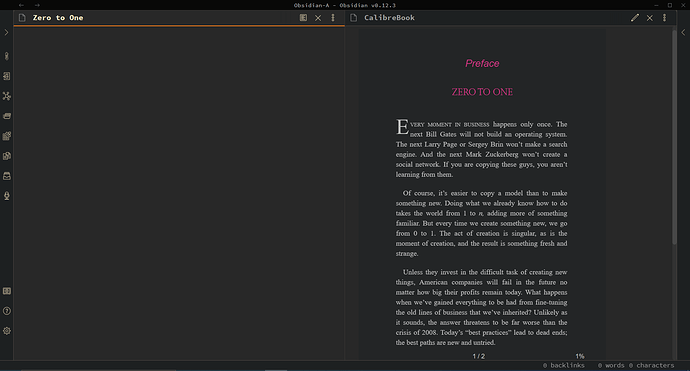The image size is (690, 371).
Task: Close the CalibreBook pane
Action: [x=650, y=18]
